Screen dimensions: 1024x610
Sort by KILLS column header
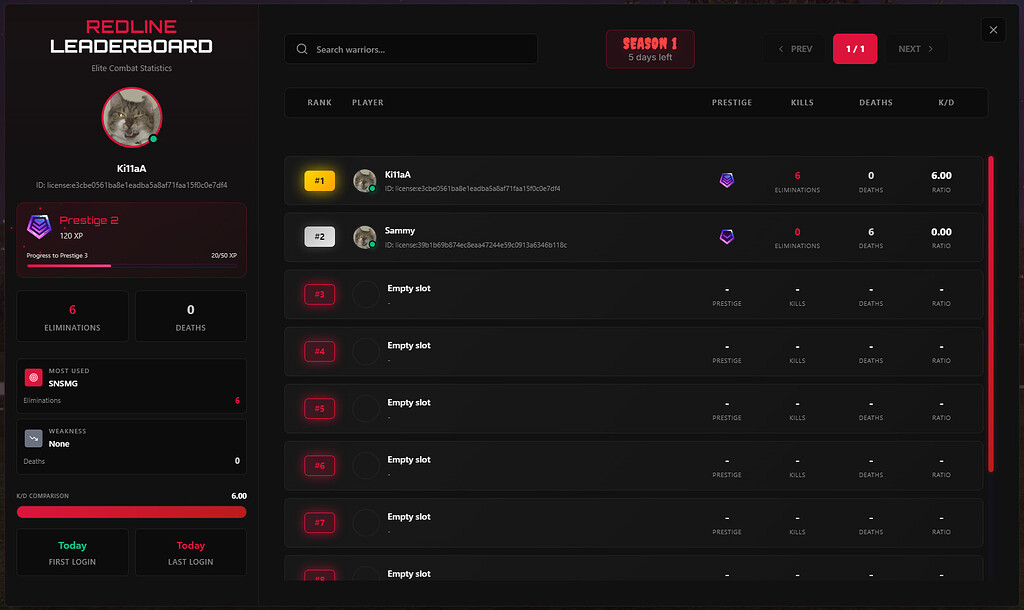coord(802,103)
